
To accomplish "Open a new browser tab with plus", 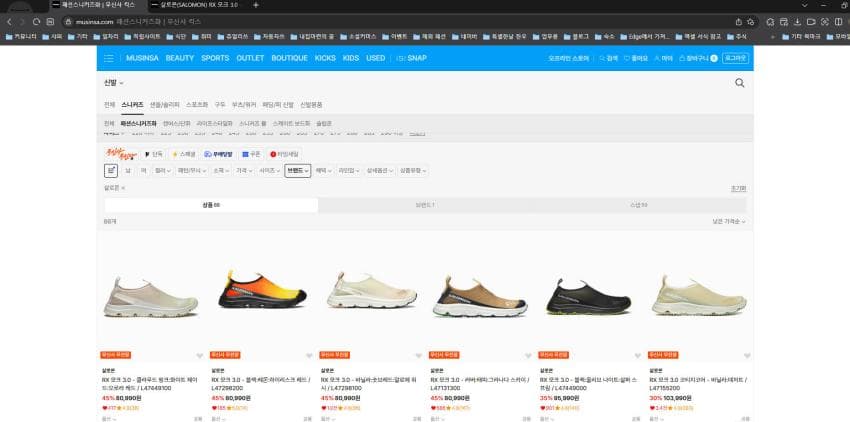I will tap(256, 5).
